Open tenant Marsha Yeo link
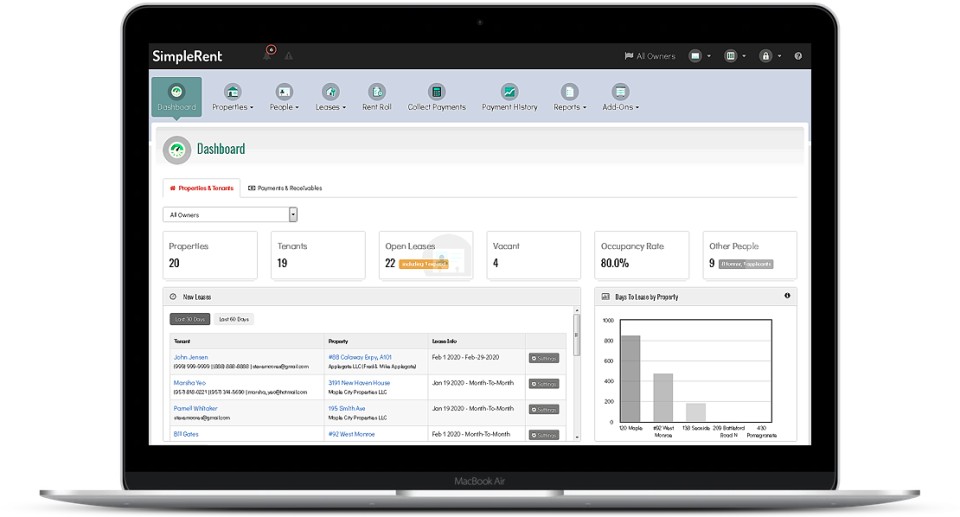Screen dimensions: 960x517 click(x=189, y=383)
